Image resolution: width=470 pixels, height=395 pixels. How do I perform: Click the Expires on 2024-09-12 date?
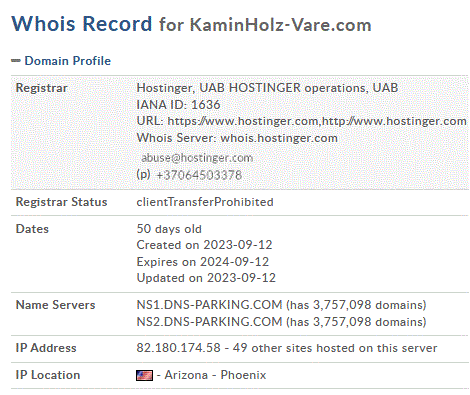[x=203, y=261]
